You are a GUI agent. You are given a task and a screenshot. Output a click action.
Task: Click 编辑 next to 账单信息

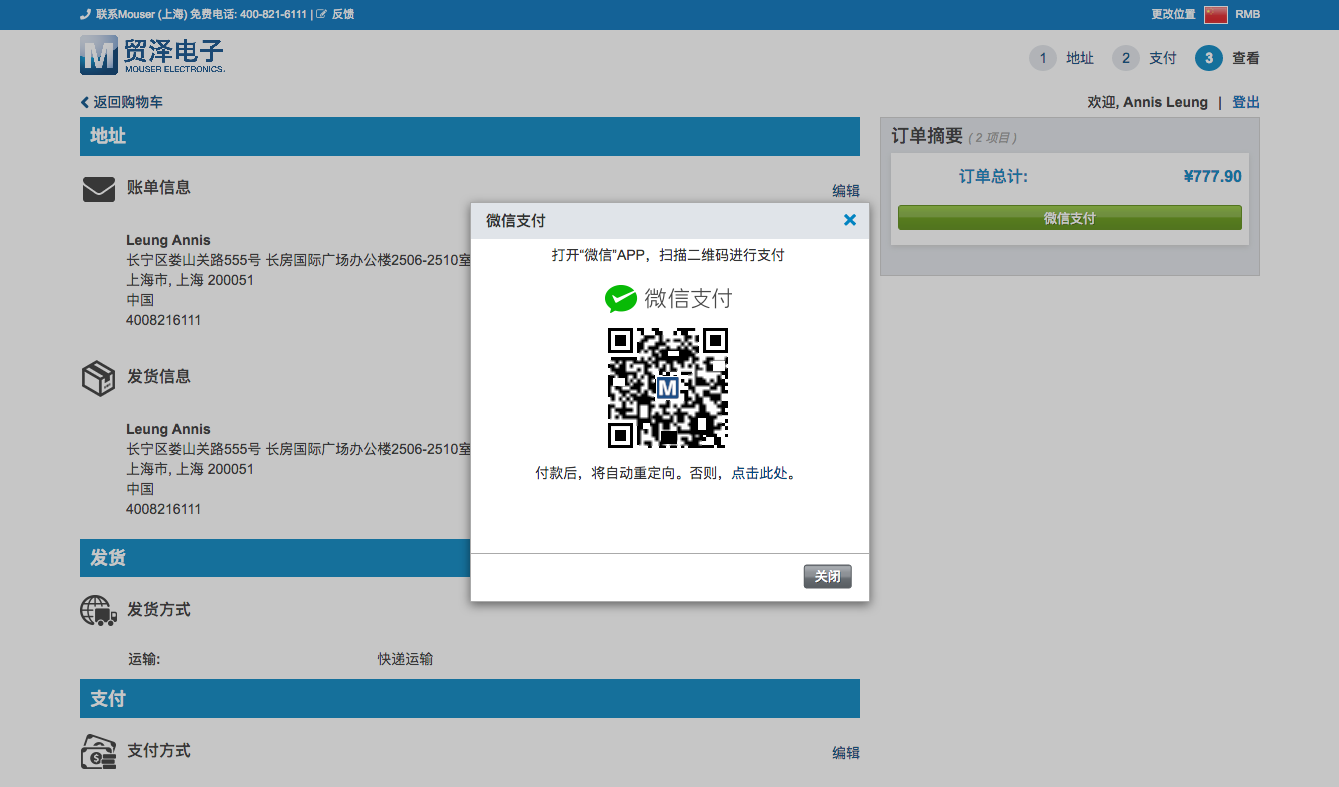[846, 190]
